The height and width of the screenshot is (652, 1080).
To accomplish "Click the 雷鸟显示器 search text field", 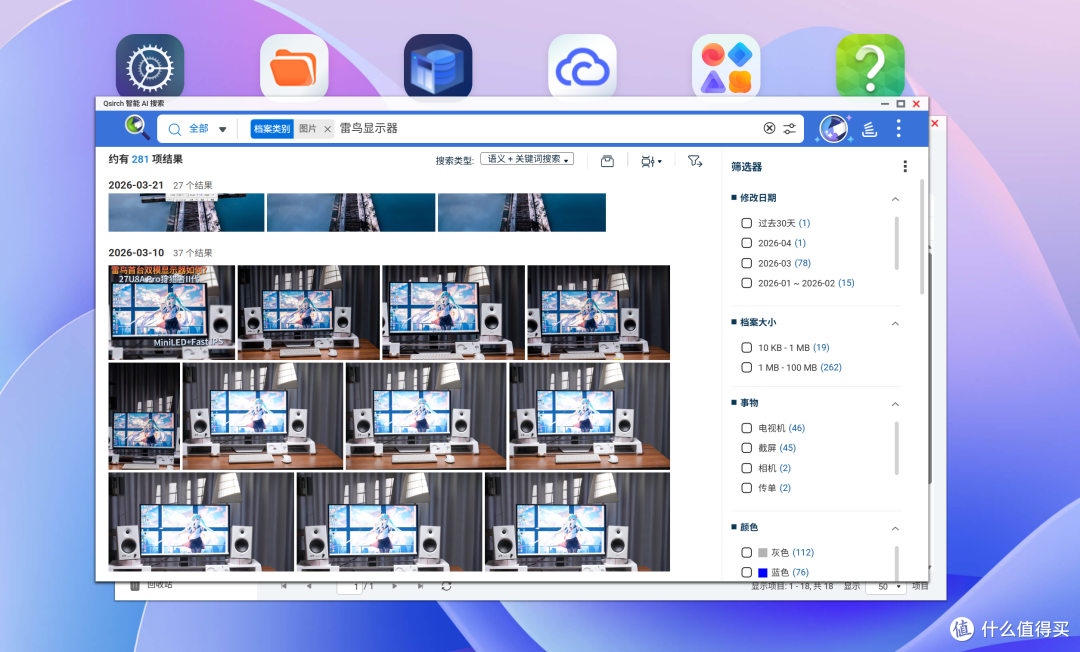I will click(548, 128).
